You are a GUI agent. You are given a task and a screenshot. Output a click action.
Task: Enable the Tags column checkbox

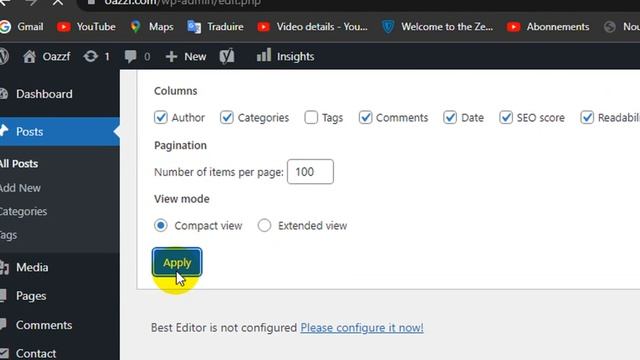tap(311, 118)
